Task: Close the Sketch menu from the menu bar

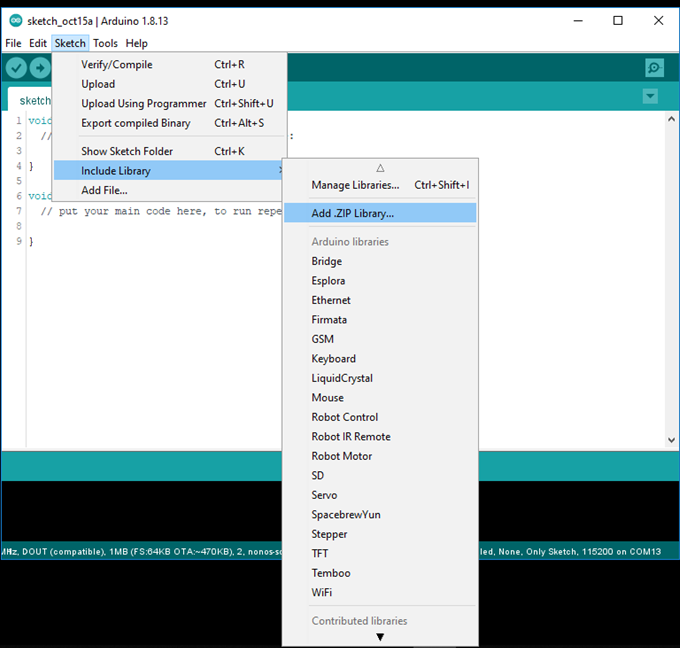Action: click(x=70, y=43)
